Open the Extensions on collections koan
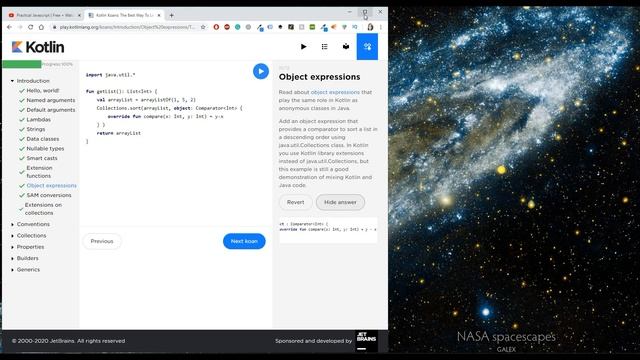 coord(43,209)
